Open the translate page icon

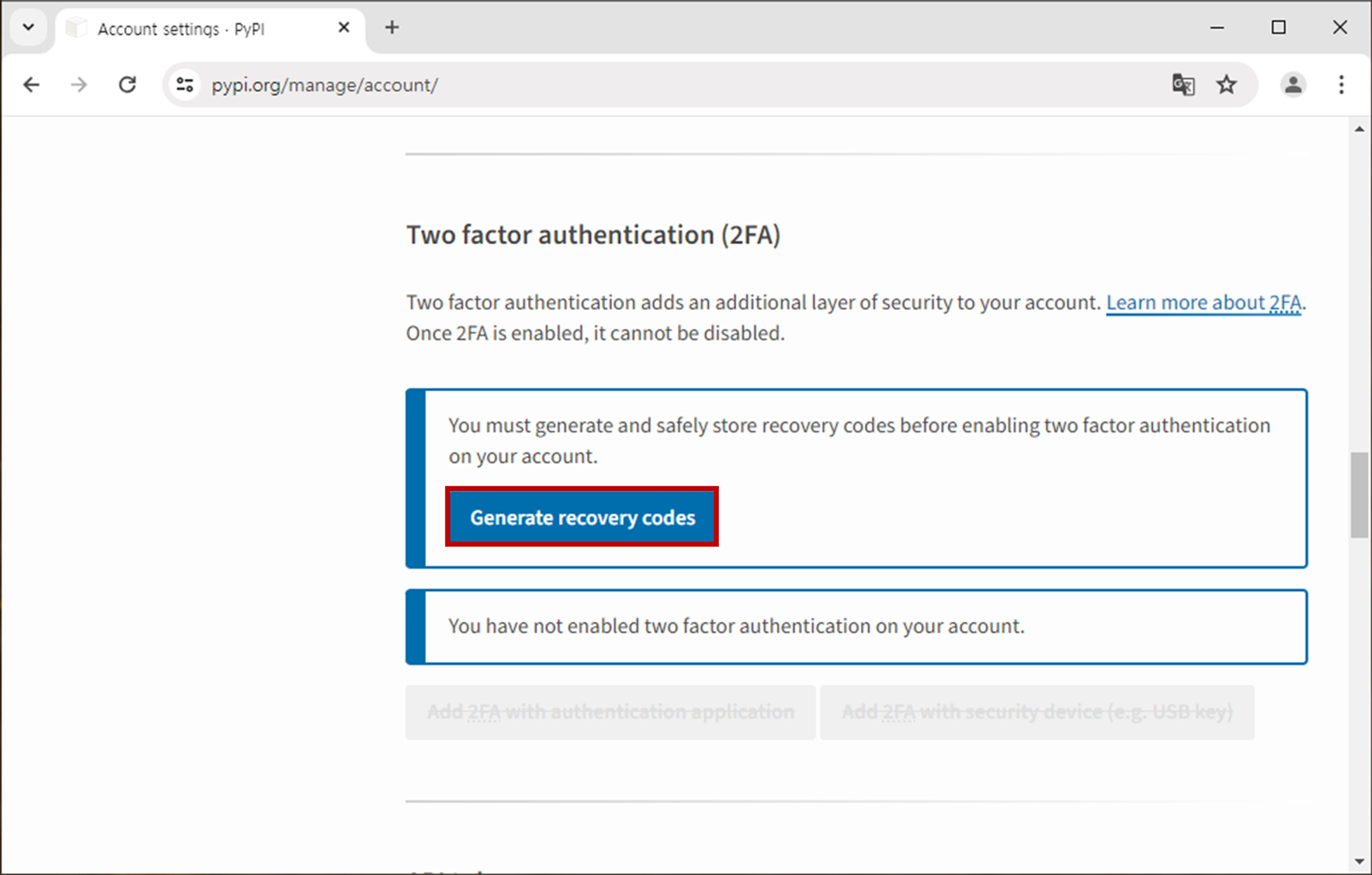(1183, 85)
